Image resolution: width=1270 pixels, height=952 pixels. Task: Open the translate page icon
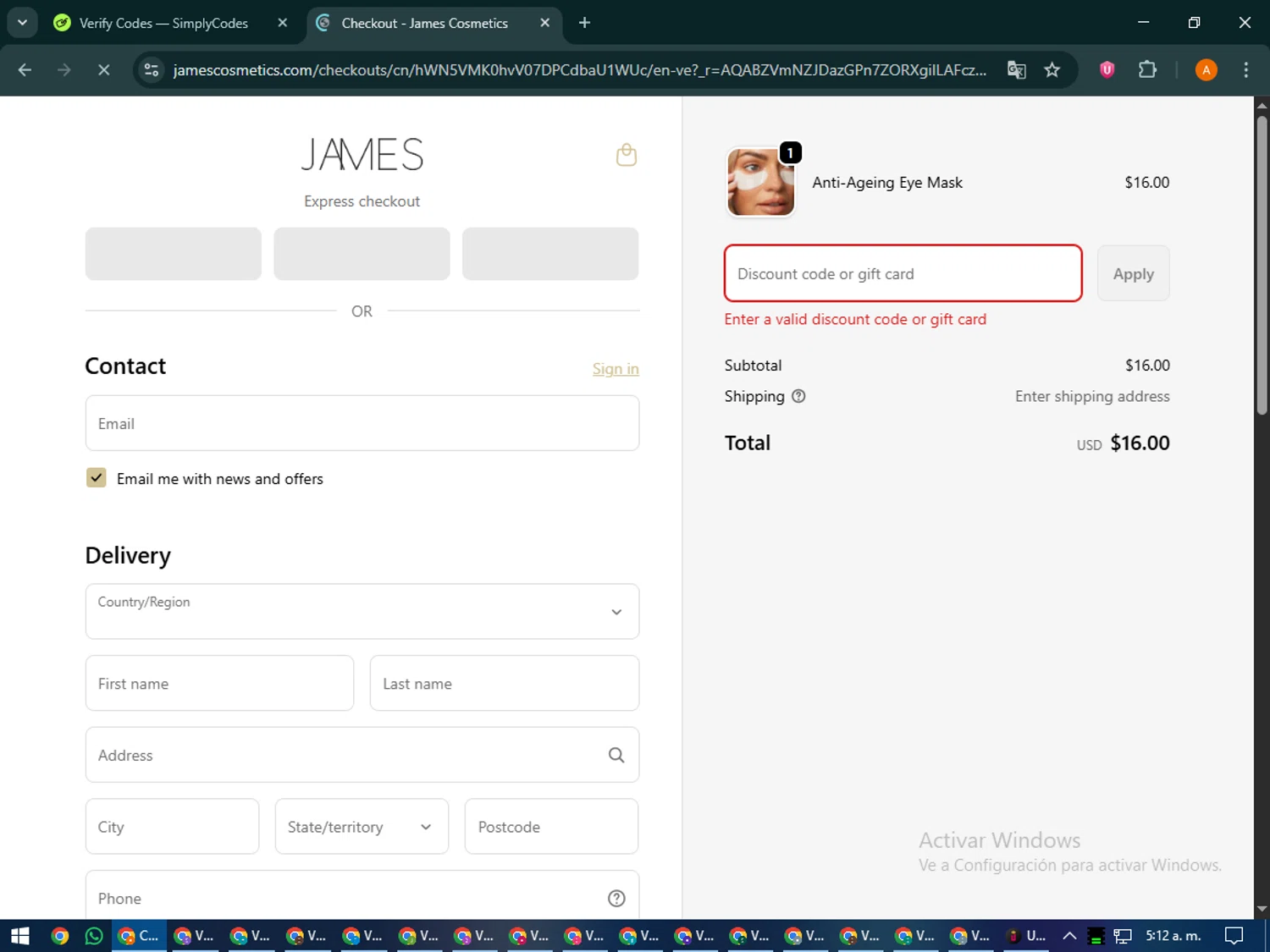pos(1017,70)
